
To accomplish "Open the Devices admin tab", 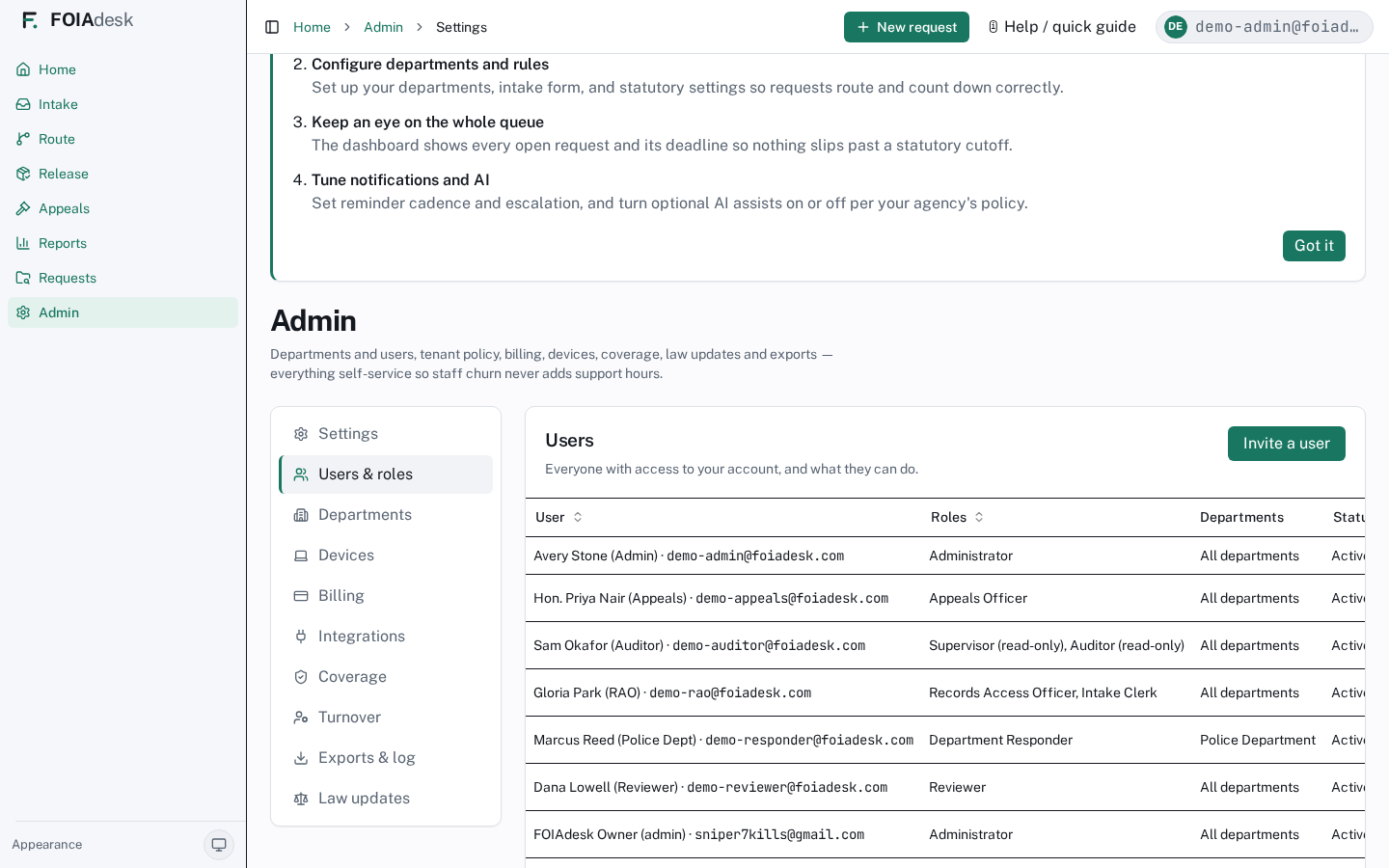I will [x=386, y=556].
